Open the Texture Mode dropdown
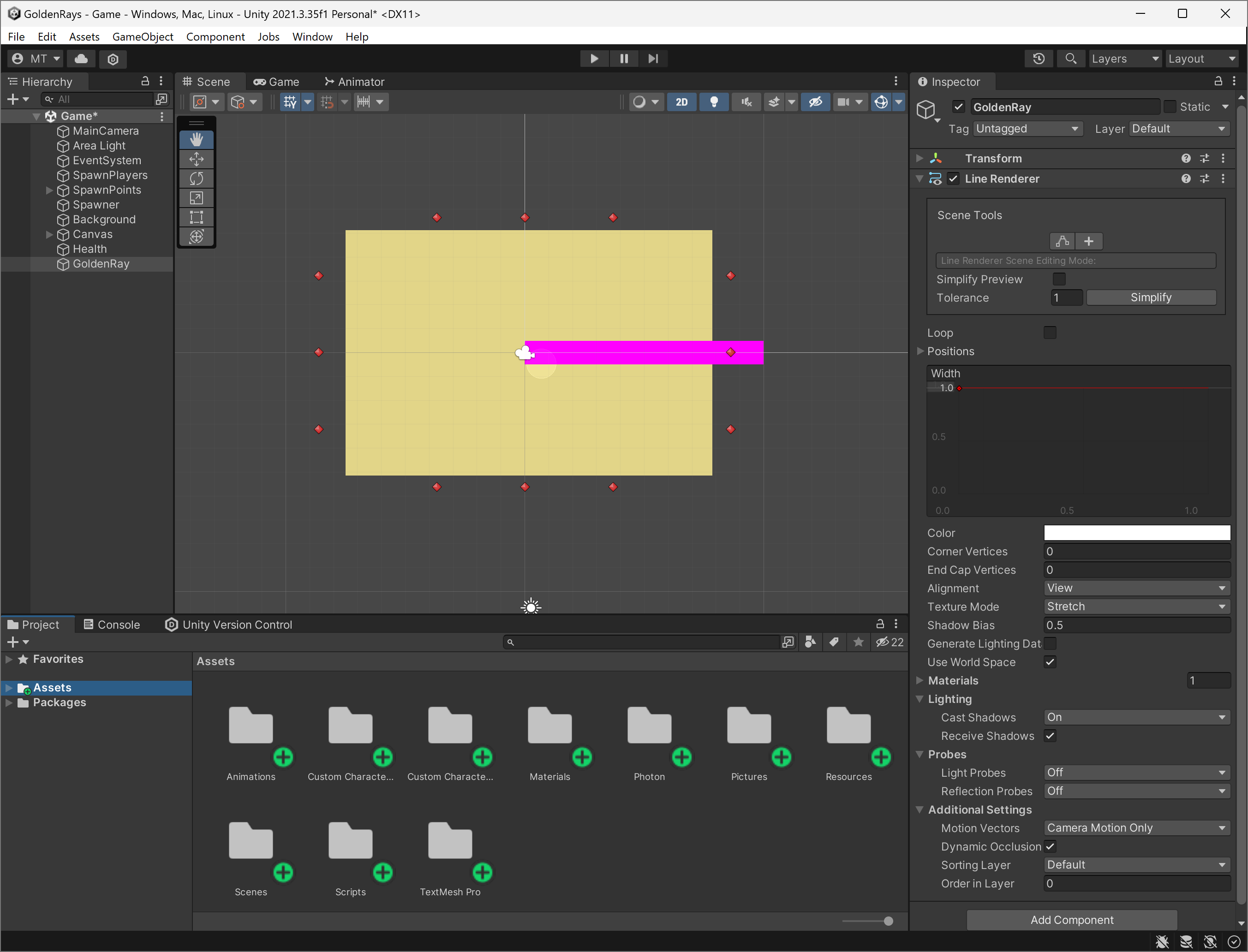The width and height of the screenshot is (1248, 952). pos(1136,607)
